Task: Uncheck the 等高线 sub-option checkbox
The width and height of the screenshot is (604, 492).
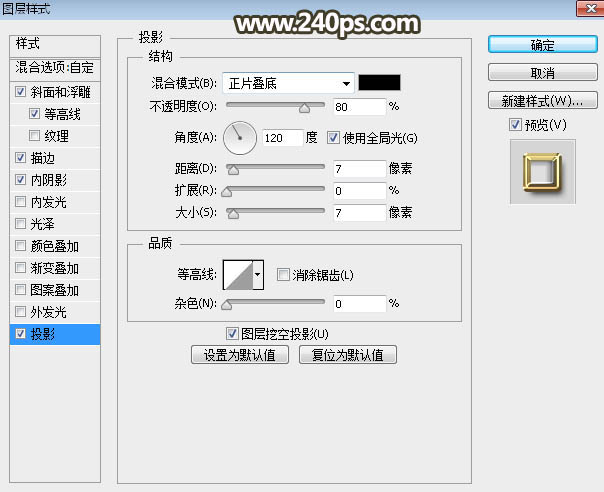Action: point(34,114)
